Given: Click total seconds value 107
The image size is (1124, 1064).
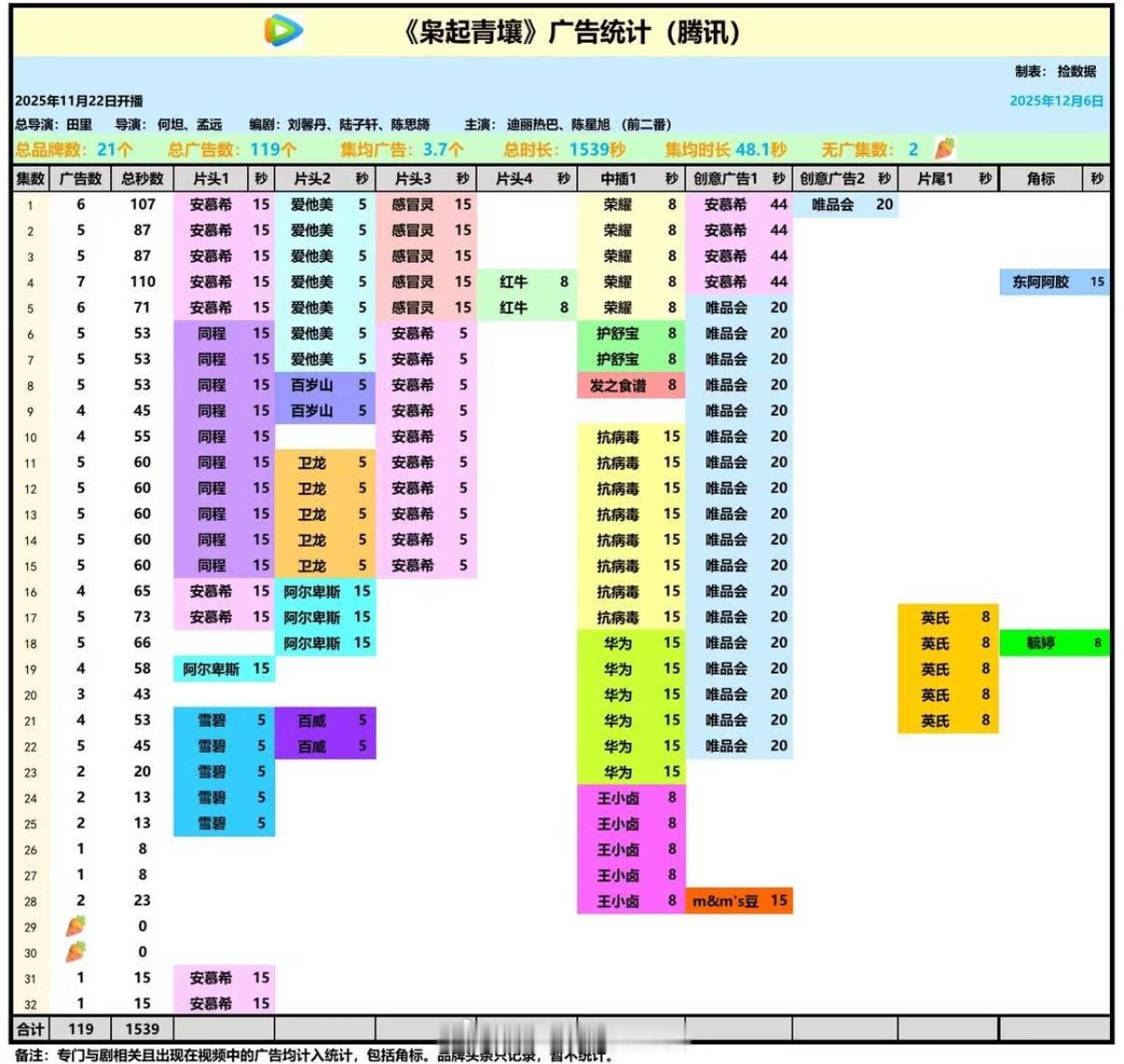Looking at the screenshot, I should [143, 204].
